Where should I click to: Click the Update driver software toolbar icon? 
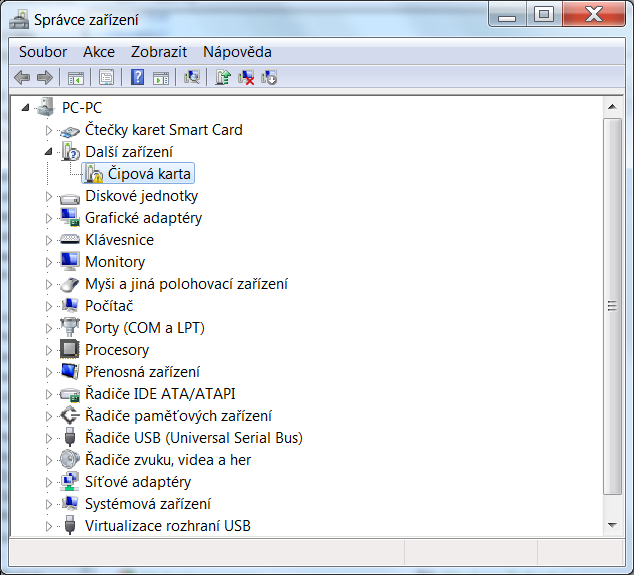point(223,77)
